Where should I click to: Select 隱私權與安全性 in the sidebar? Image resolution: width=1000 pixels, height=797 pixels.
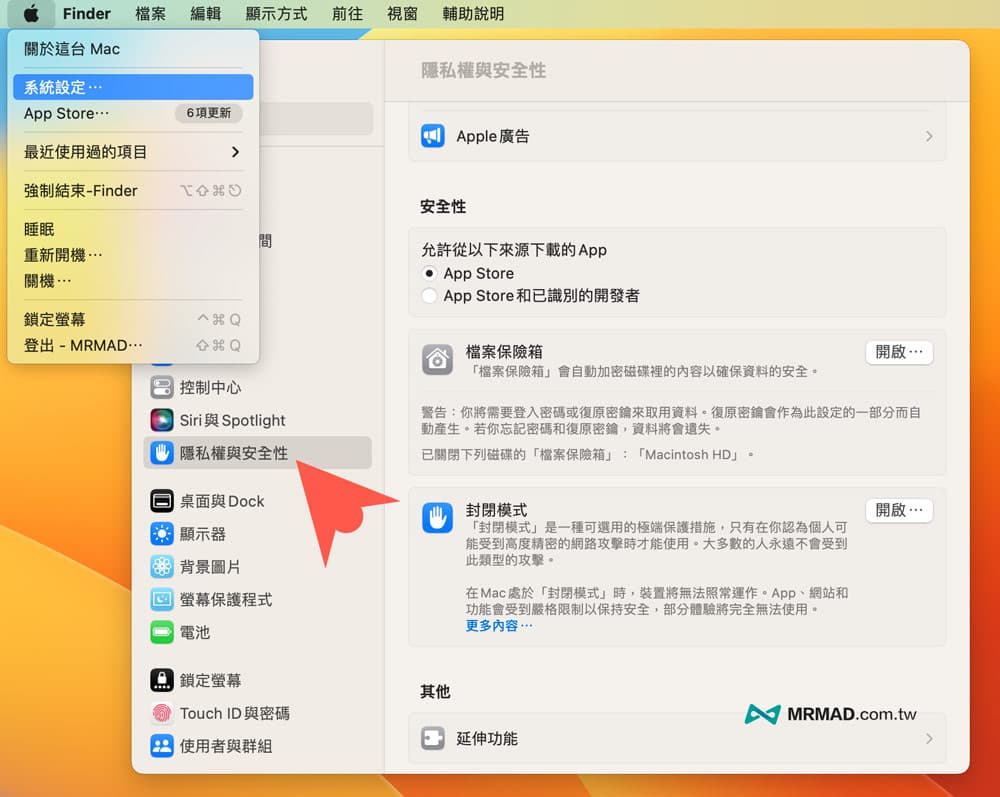[x=258, y=453]
